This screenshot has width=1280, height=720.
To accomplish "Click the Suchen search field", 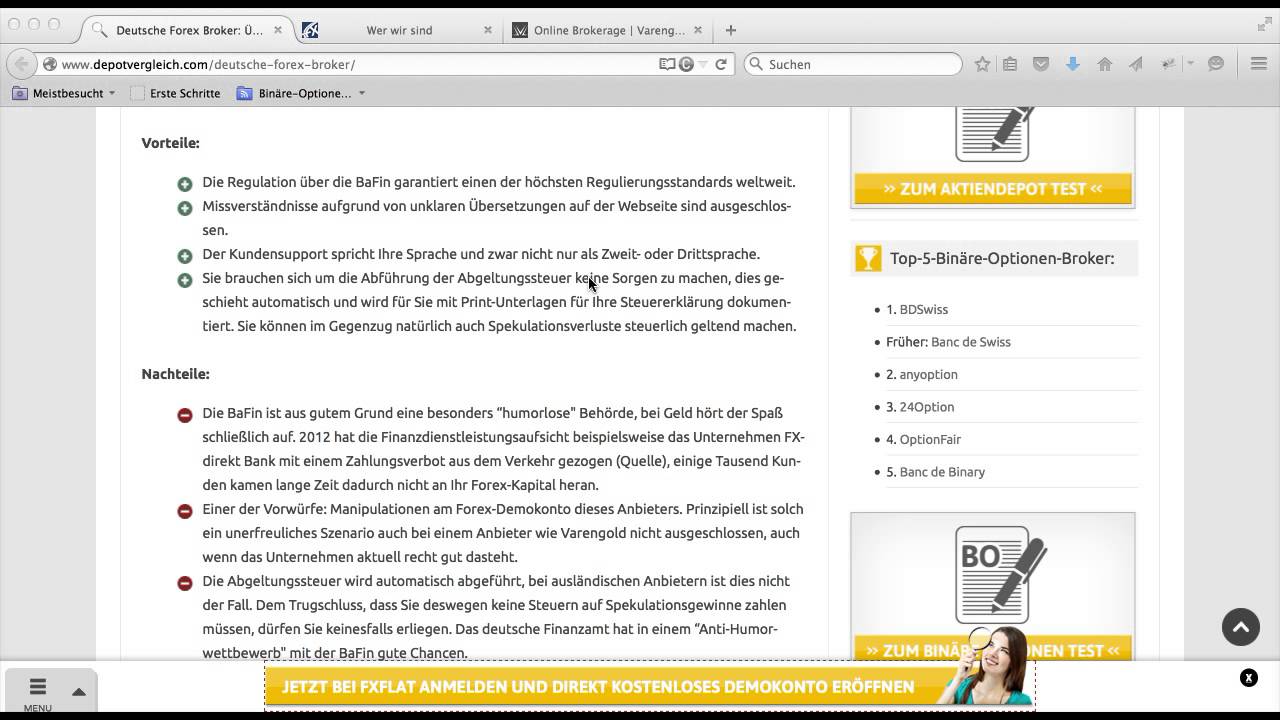I will click(x=853, y=64).
